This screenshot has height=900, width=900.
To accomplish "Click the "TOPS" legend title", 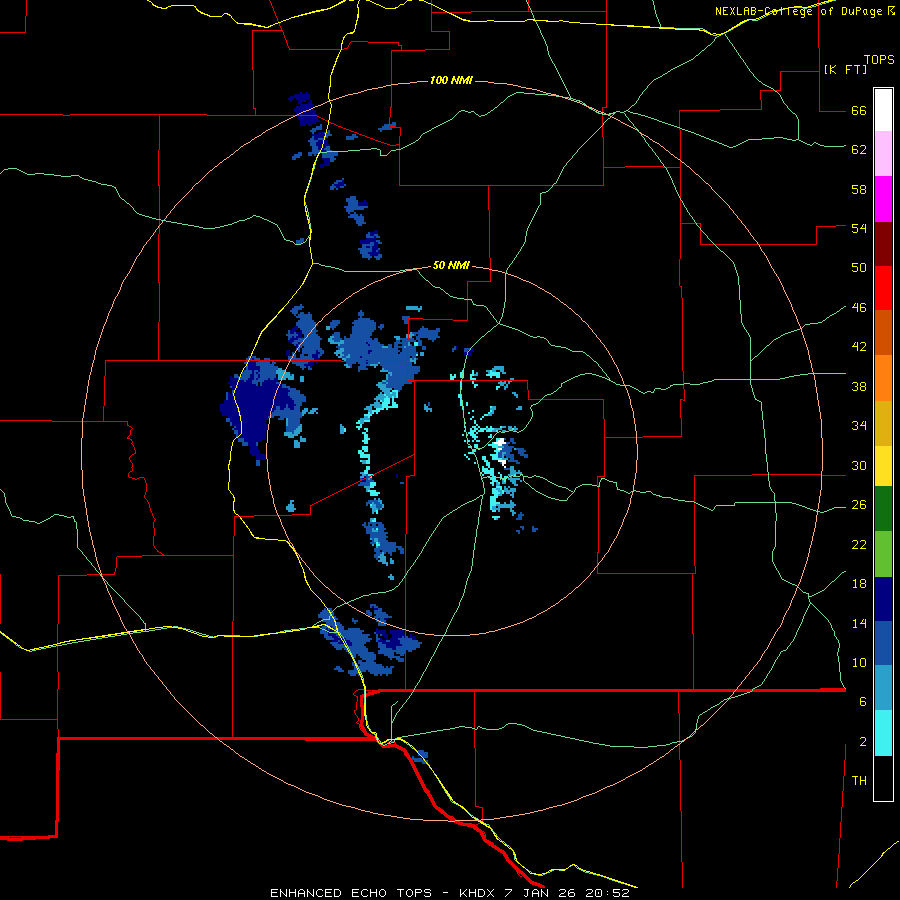I will 879,60.
